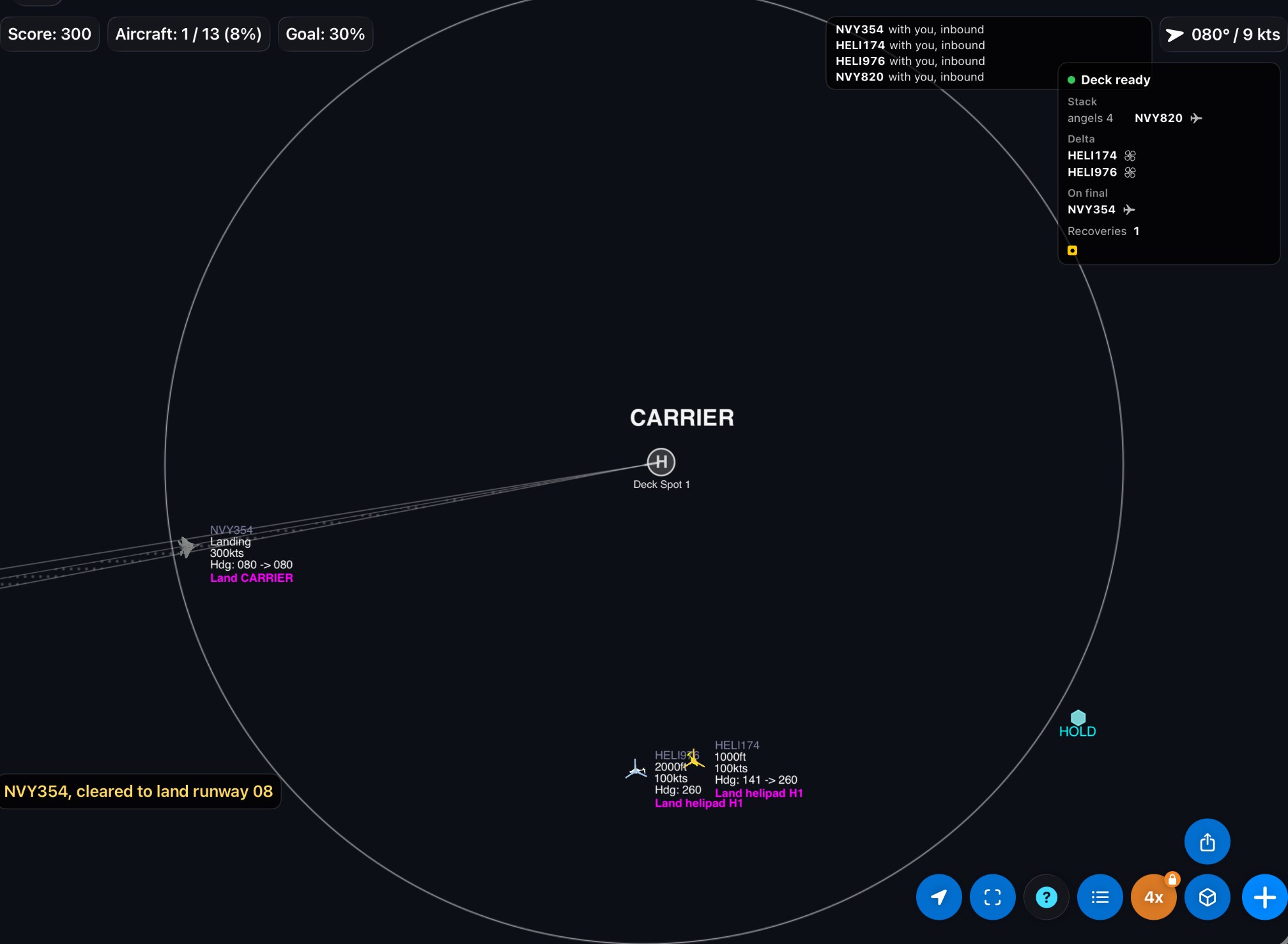Viewport: 1288px width, 944px height.
Task: Click the 'HELI976 with you, inbound' message
Action: point(910,61)
